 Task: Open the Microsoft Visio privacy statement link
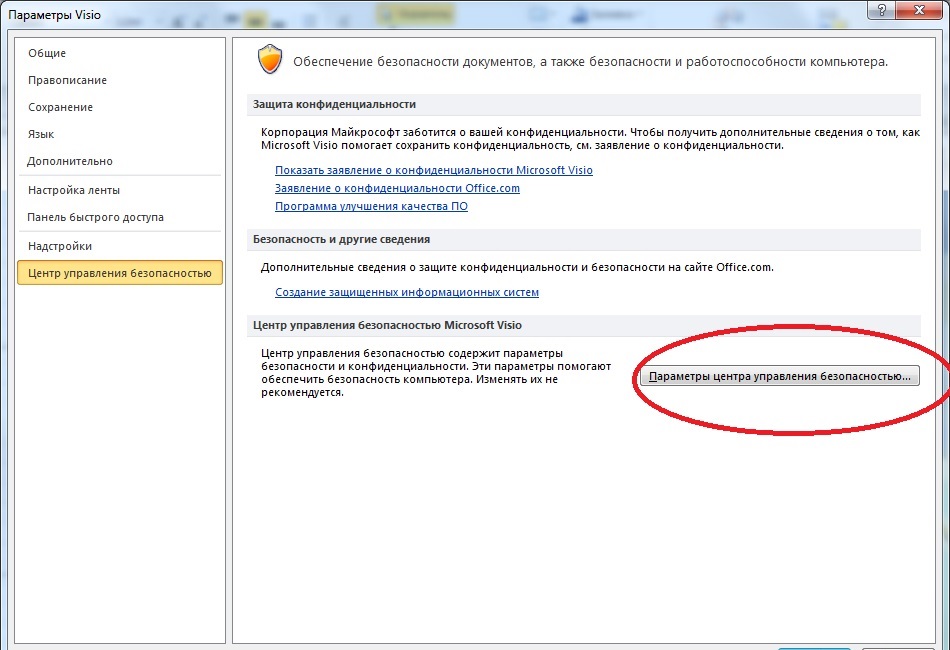point(433,170)
